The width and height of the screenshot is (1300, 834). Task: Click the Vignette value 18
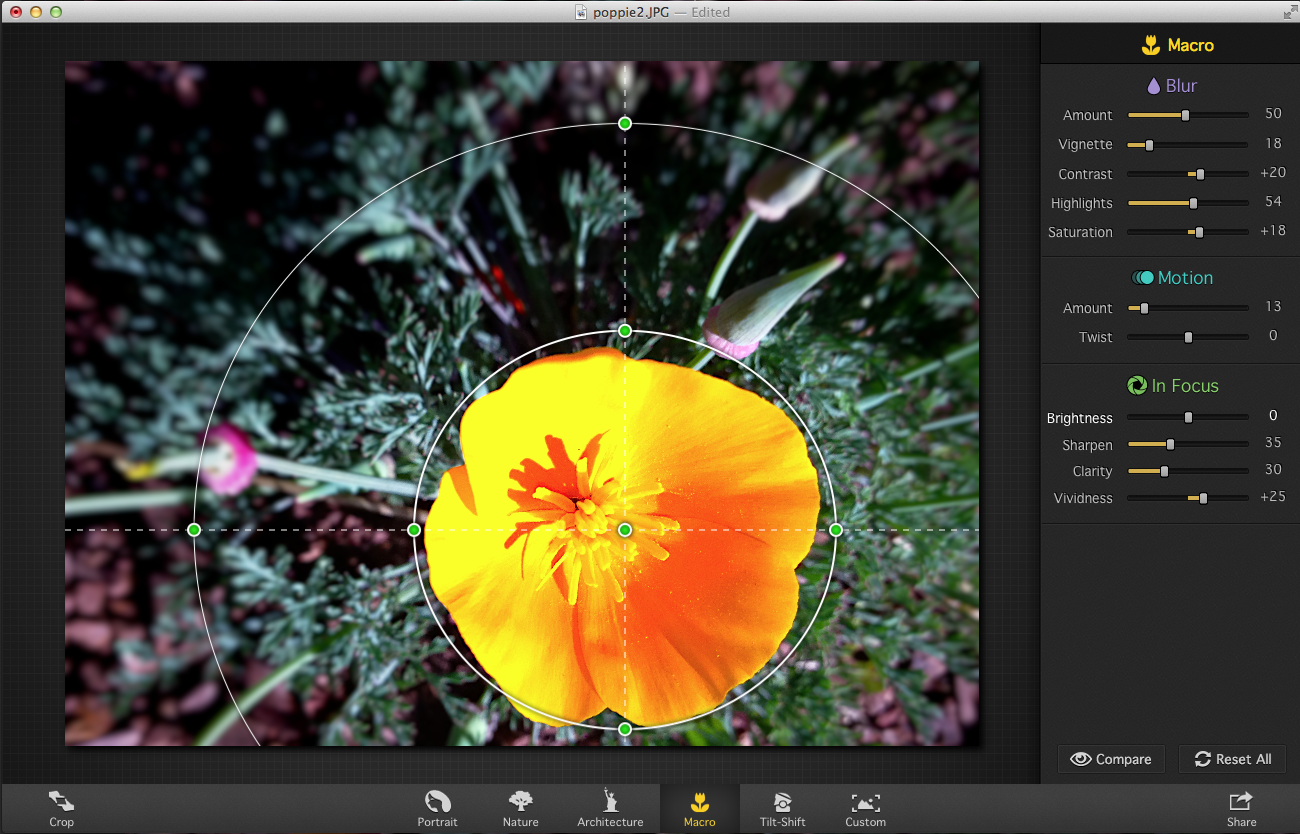pyautogui.click(x=1273, y=144)
